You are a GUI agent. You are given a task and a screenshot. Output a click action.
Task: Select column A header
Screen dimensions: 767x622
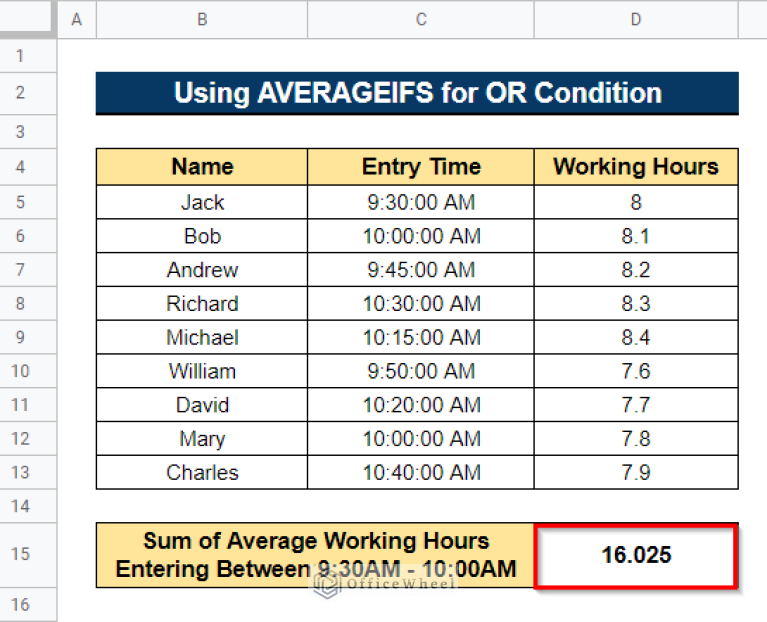pyautogui.click(x=77, y=19)
